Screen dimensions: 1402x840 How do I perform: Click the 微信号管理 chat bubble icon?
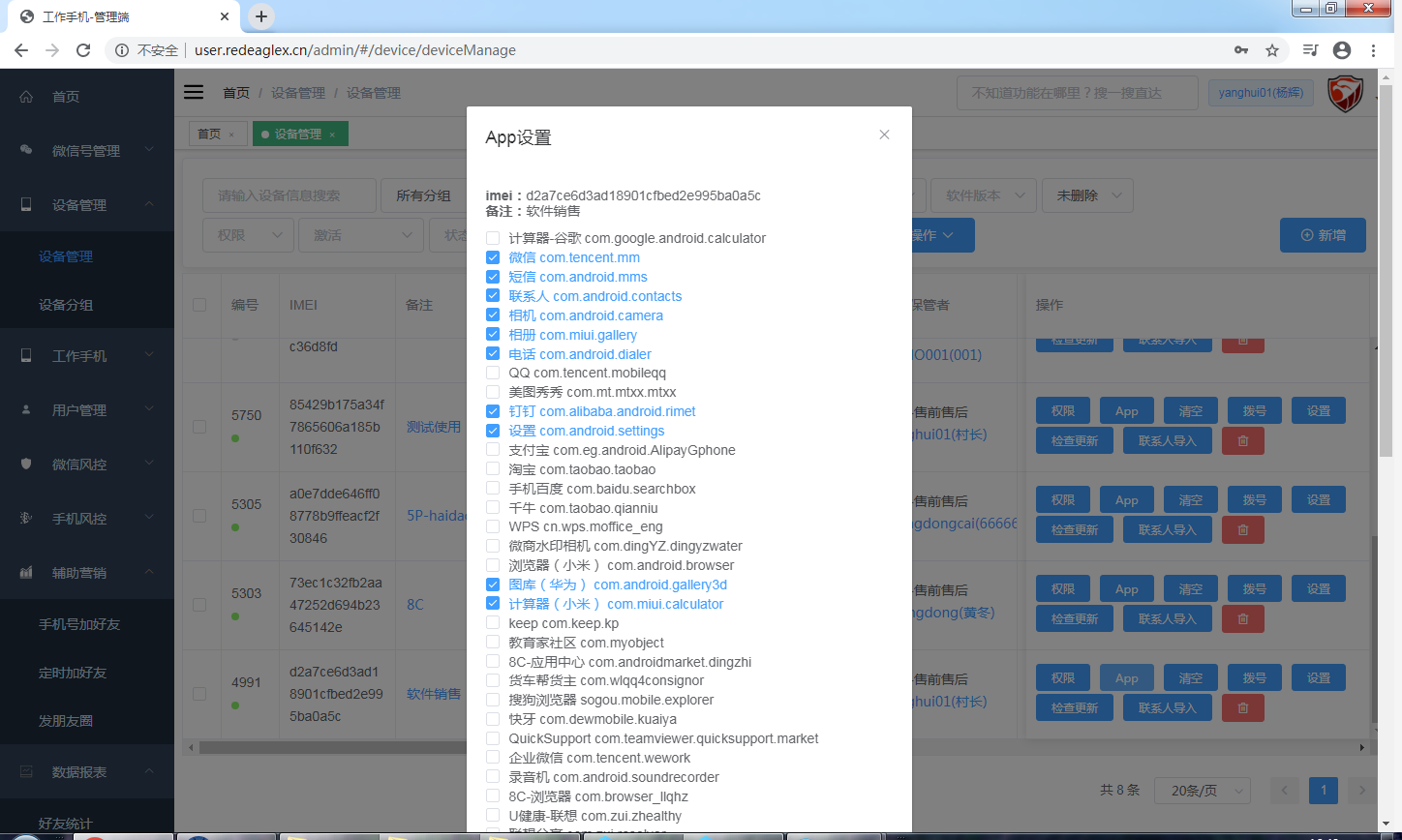[26, 151]
